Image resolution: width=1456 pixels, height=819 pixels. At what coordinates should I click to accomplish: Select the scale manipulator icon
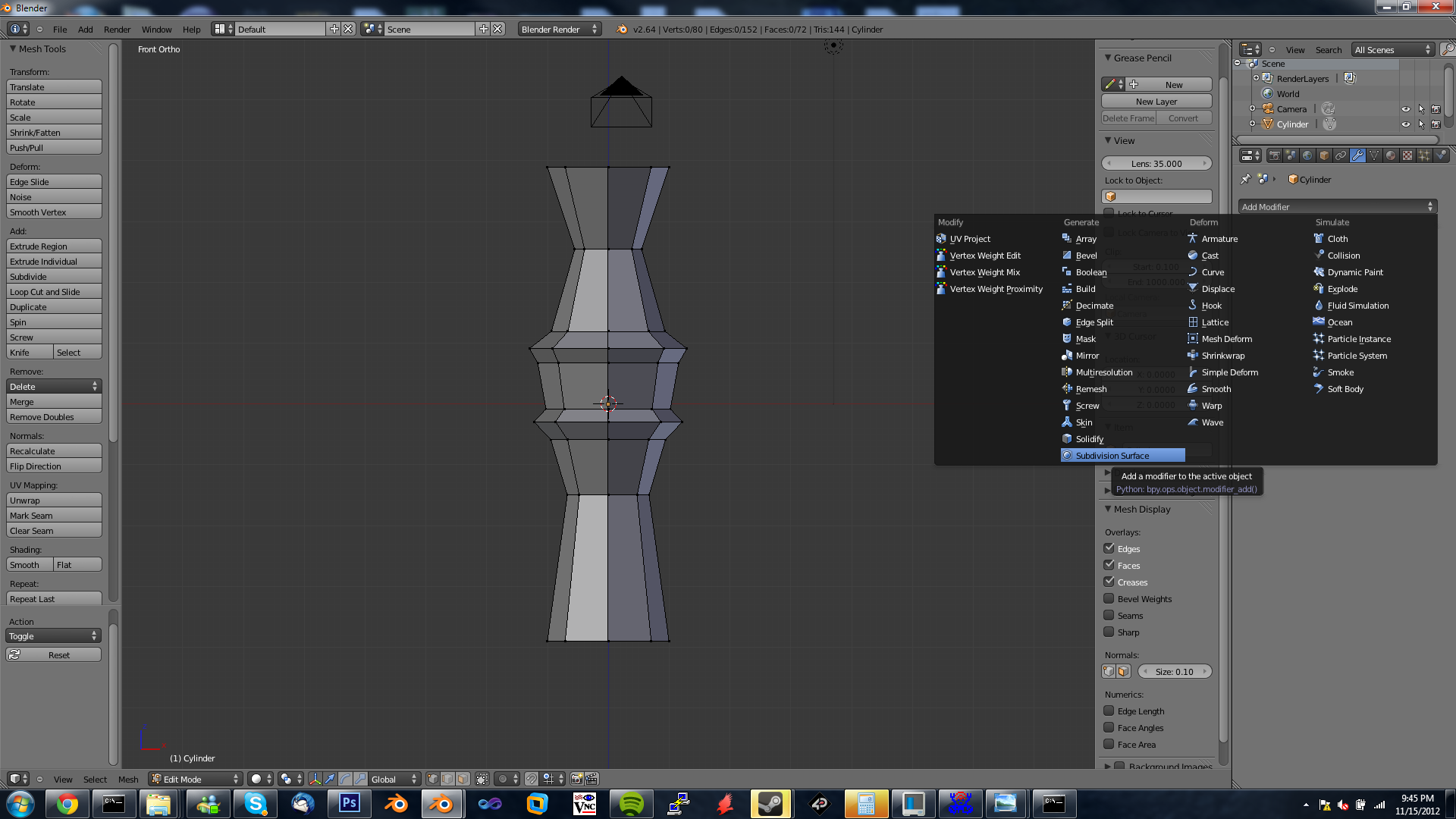pos(360,779)
